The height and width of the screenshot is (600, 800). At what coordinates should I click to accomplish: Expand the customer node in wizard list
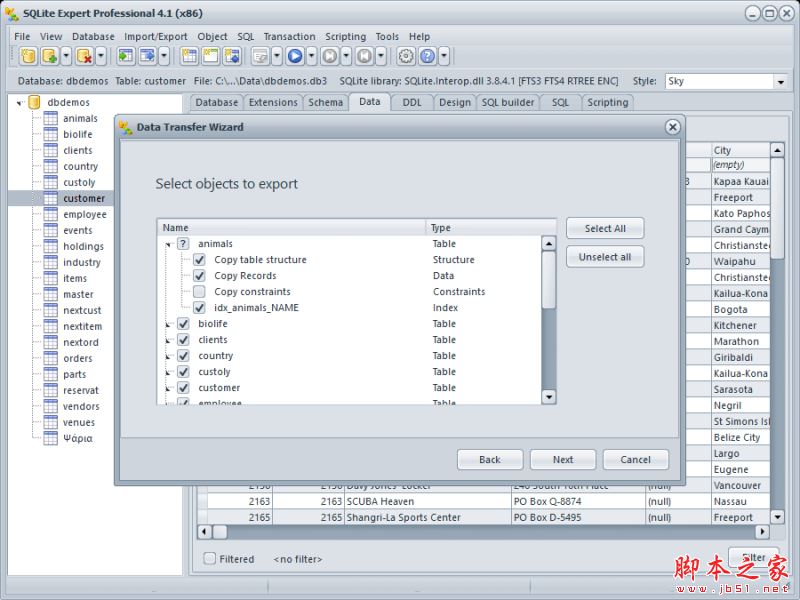[168, 388]
